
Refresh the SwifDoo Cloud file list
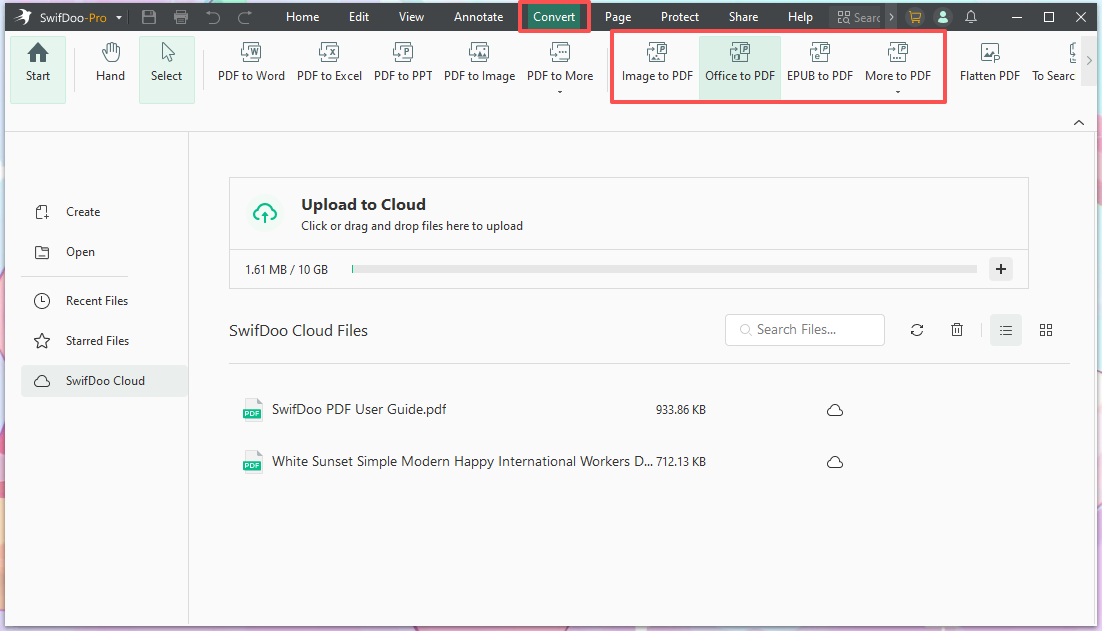917,329
